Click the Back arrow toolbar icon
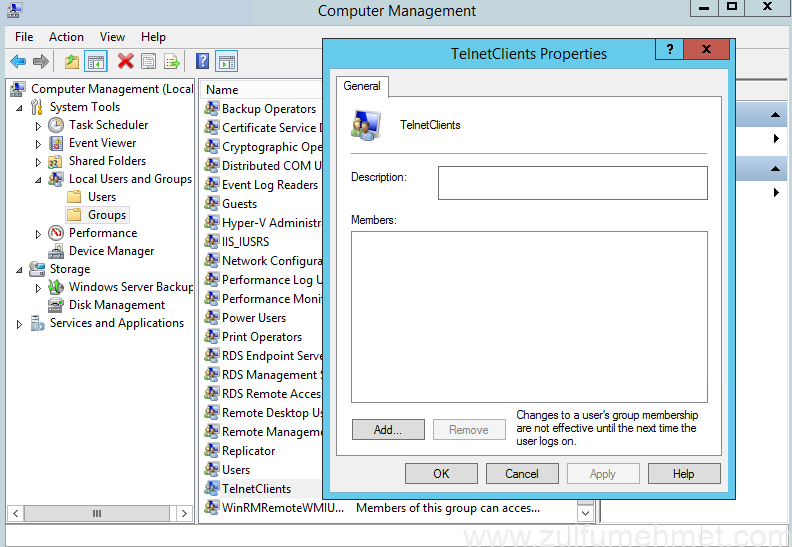The width and height of the screenshot is (792, 547). (x=18, y=62)
